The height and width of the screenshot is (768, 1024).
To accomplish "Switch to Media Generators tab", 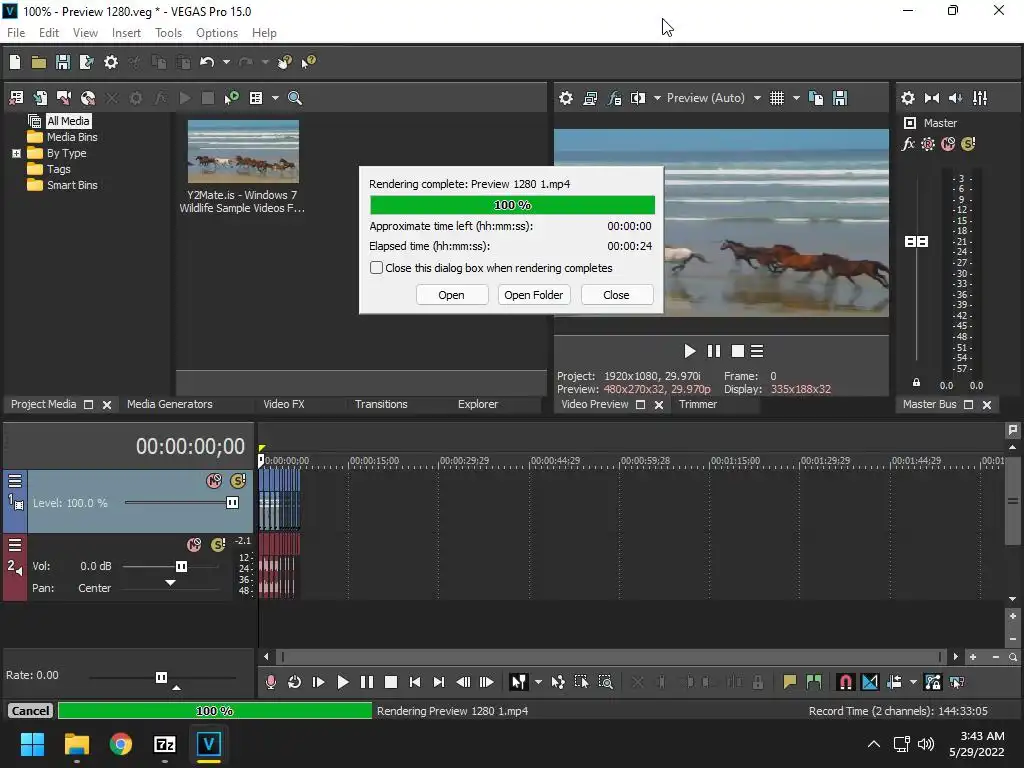I will click(170, 404).
